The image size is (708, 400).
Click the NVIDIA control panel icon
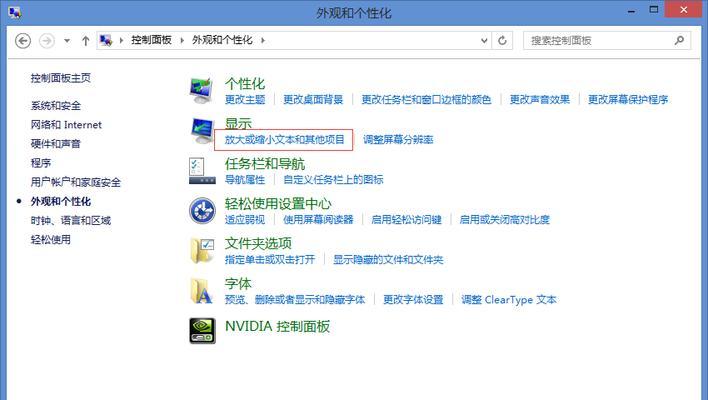point(202,330)
